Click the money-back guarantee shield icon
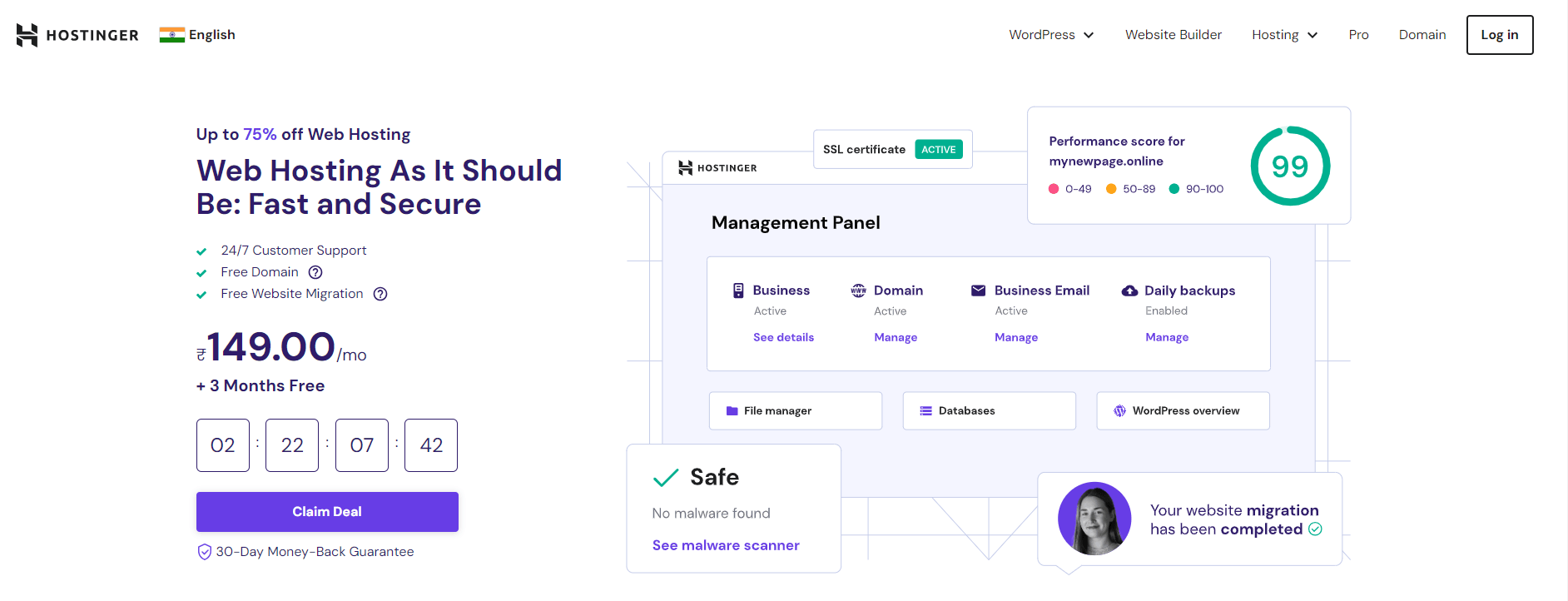The width and height of the screenshot is (1568, 601). [x=204, y=552]
